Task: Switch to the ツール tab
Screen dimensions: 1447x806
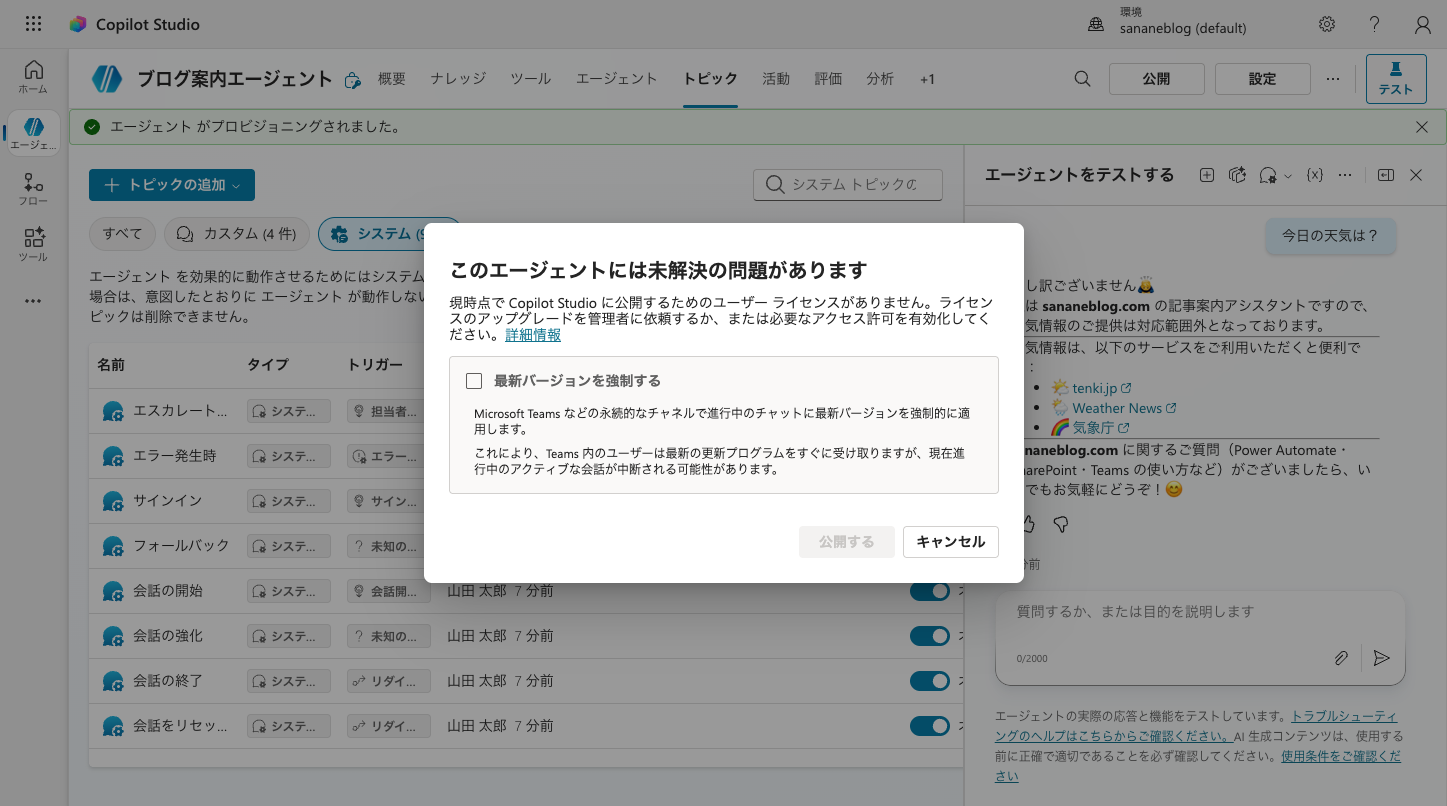Action: [x=530, y=79]
